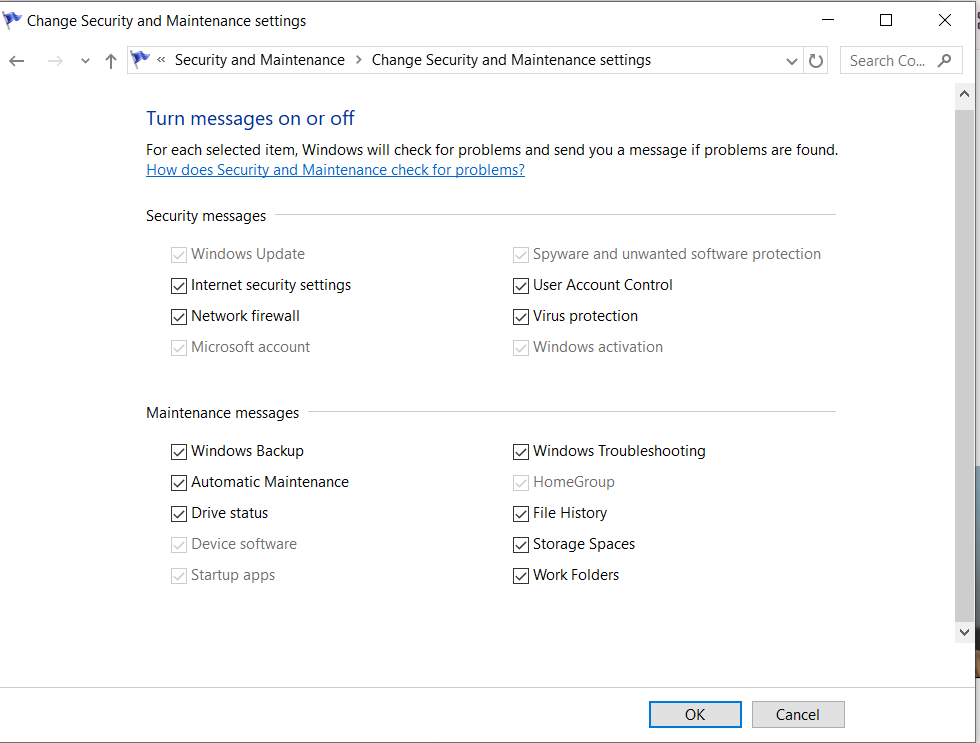The width and height of the screenshot is (980, 743).
Task: Uncheck Windows Troubleshooting messages
Action: coord(521,452)
